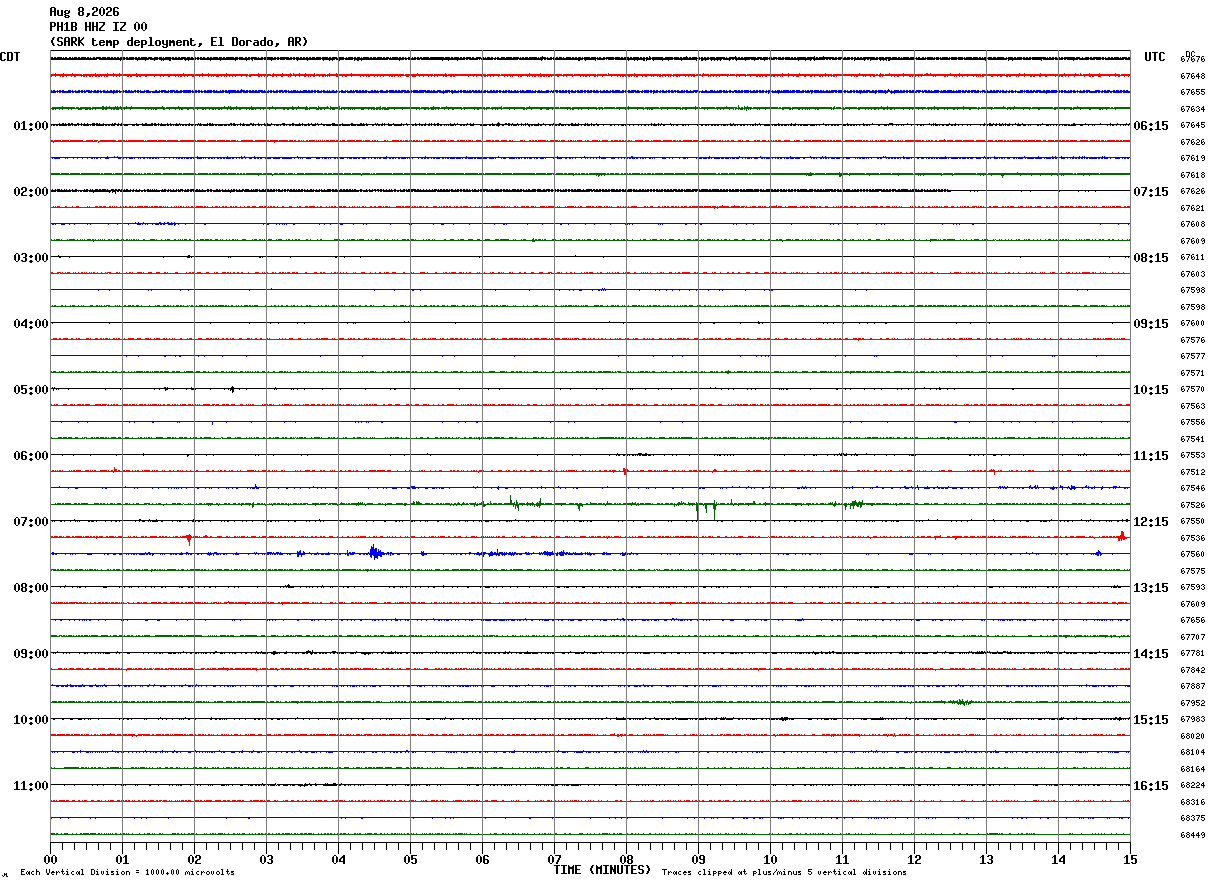This screenshot has width=1210, height=886.
Task: Click the 07:00 CDT time marker
Action: (31, 522)
